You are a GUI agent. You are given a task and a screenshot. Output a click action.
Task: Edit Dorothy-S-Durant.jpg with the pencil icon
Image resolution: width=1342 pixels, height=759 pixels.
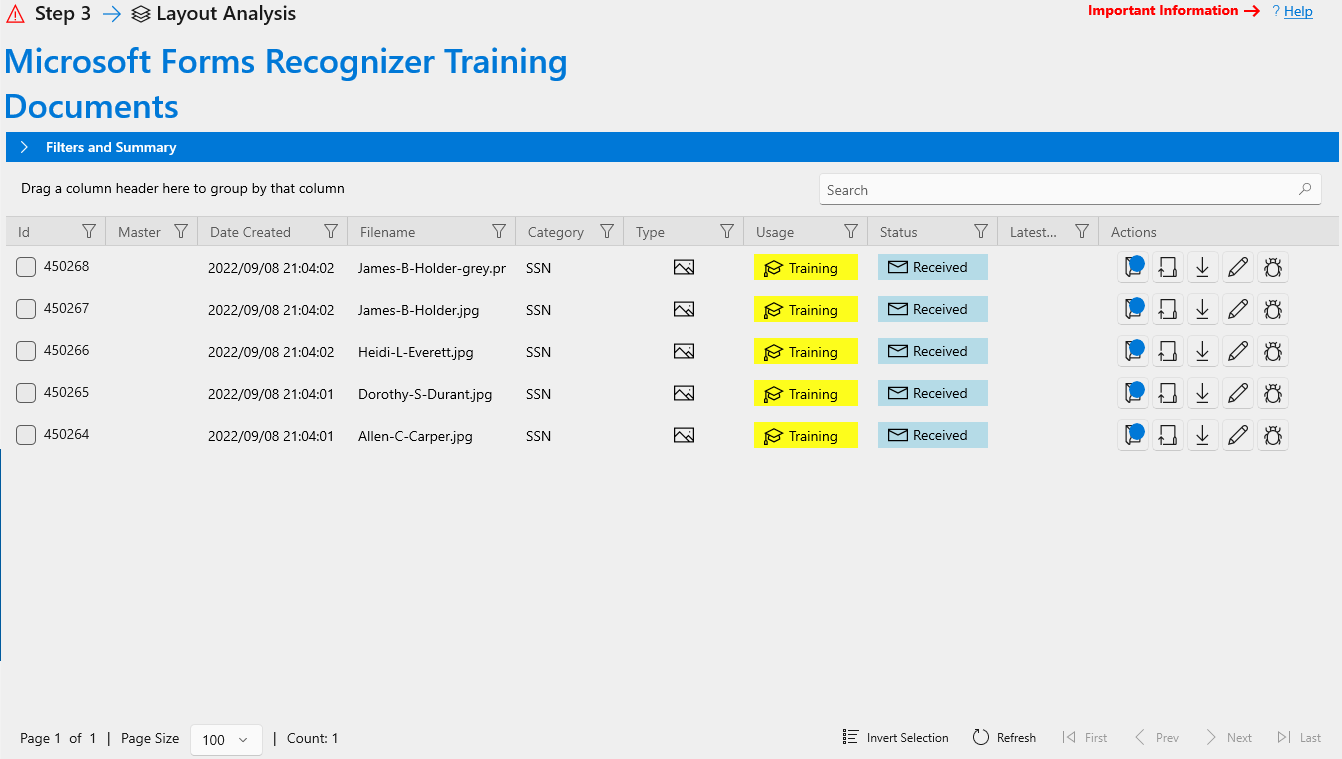(1238, 393)
